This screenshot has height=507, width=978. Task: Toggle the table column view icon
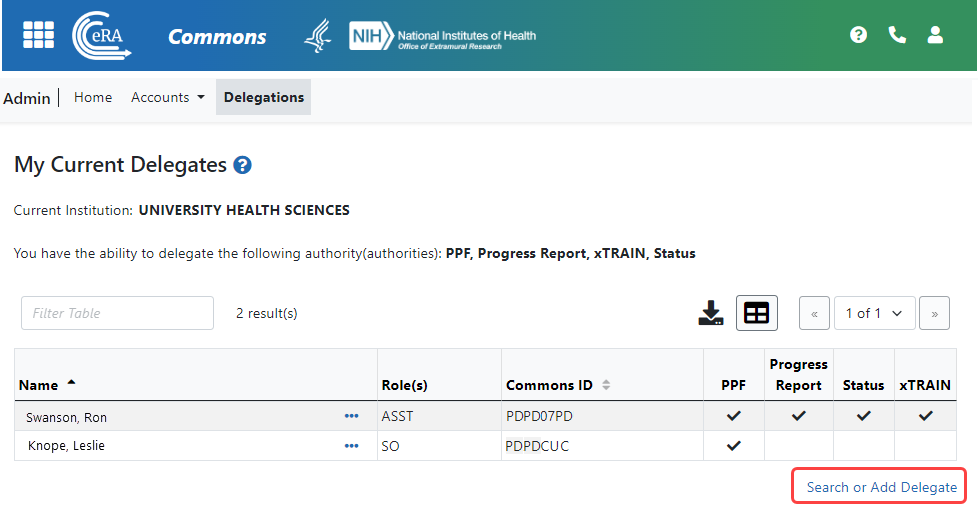coord(757,313)
